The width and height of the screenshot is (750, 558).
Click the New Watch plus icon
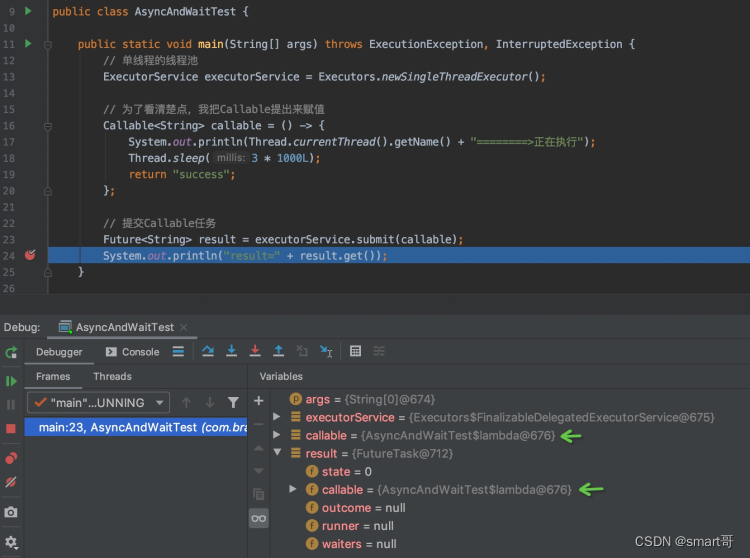point(259,401)
